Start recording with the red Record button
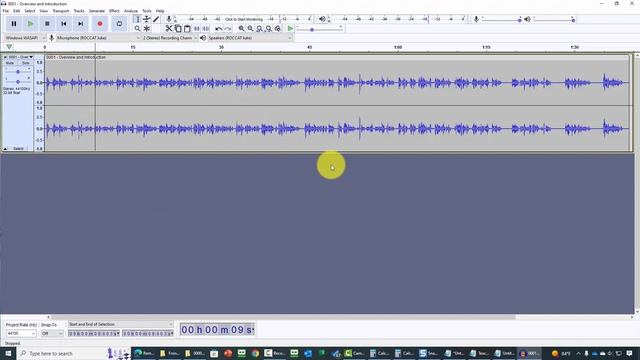This screenshot has width=640, height=360. coord(100,24)
